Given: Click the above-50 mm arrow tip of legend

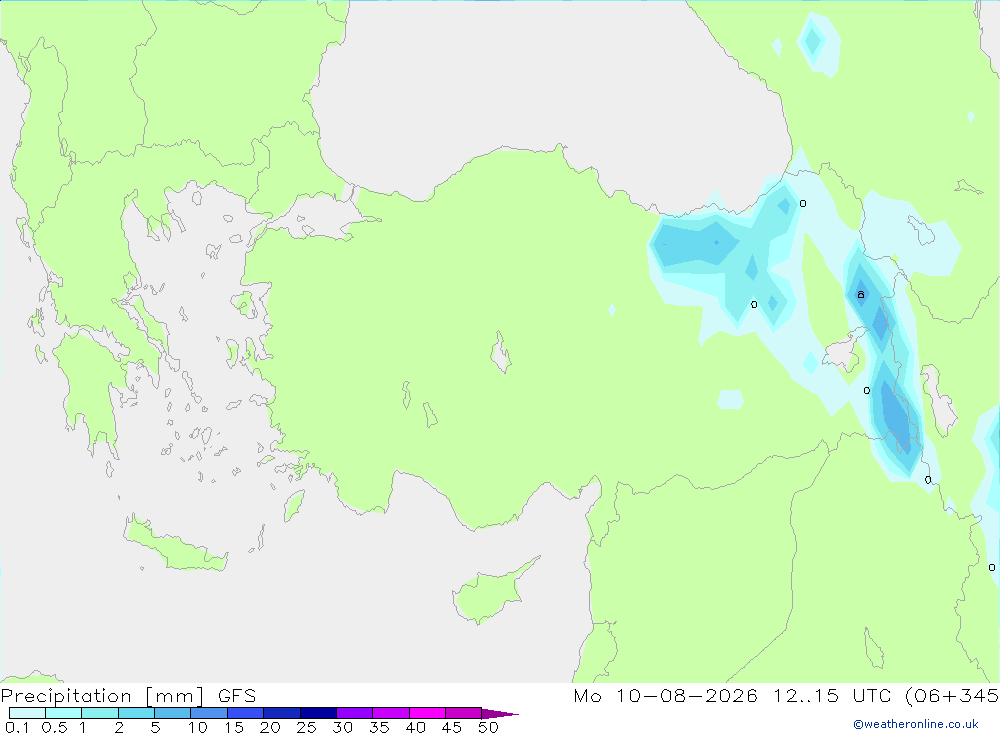Looking at the screenshot, I should click(x=500, y=714).
